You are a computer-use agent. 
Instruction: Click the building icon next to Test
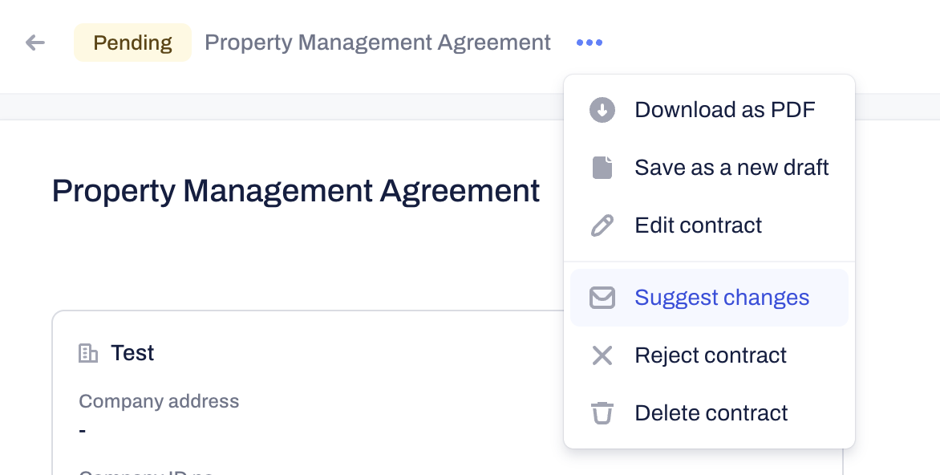coord(88,353)
